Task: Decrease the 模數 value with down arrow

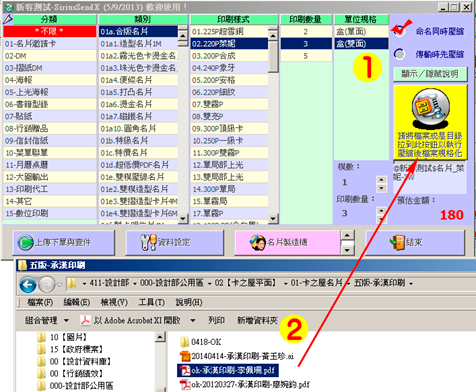Action: (381, 188)
